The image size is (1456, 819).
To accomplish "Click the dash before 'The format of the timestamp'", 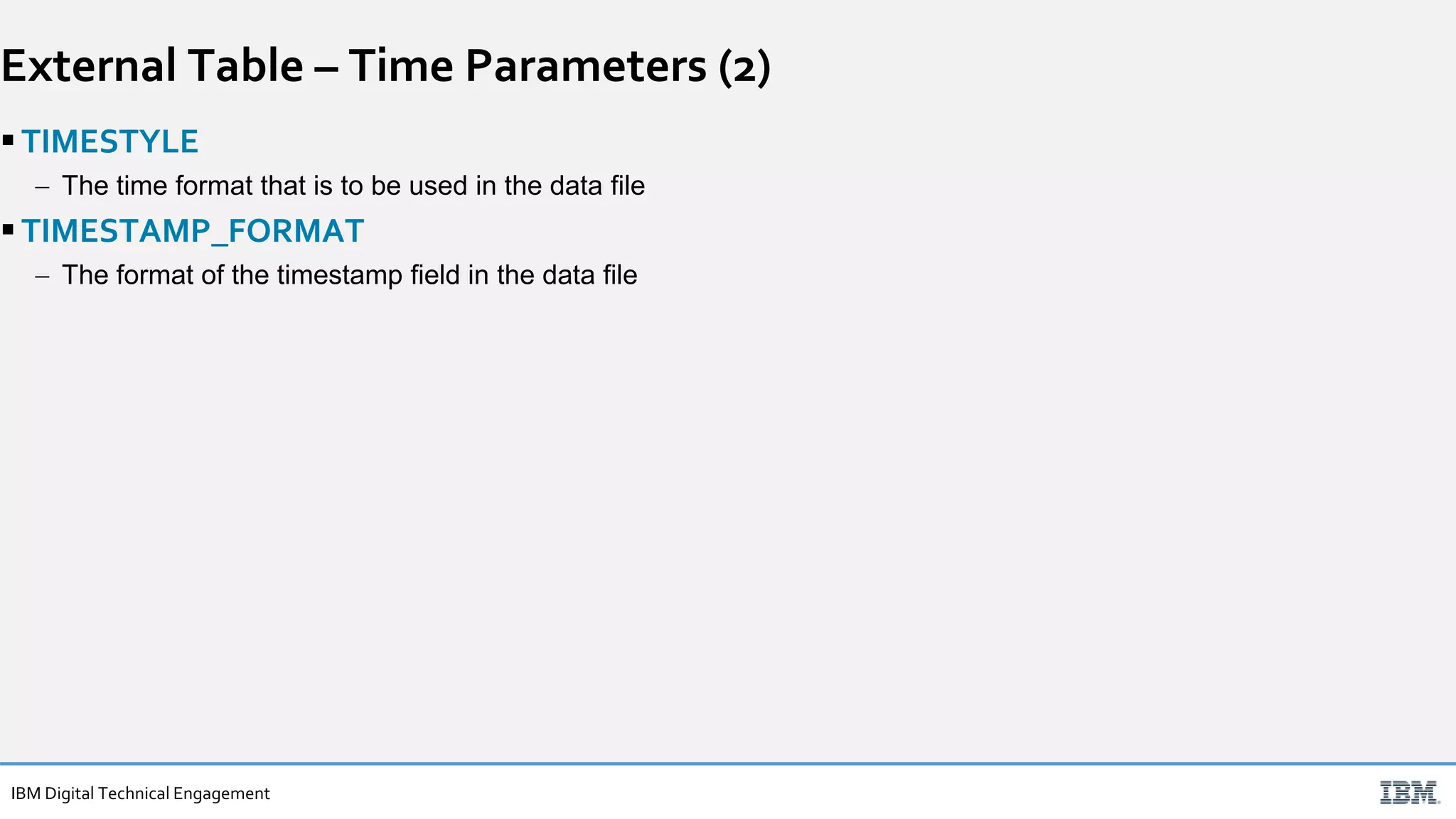I will pos(43,277).
